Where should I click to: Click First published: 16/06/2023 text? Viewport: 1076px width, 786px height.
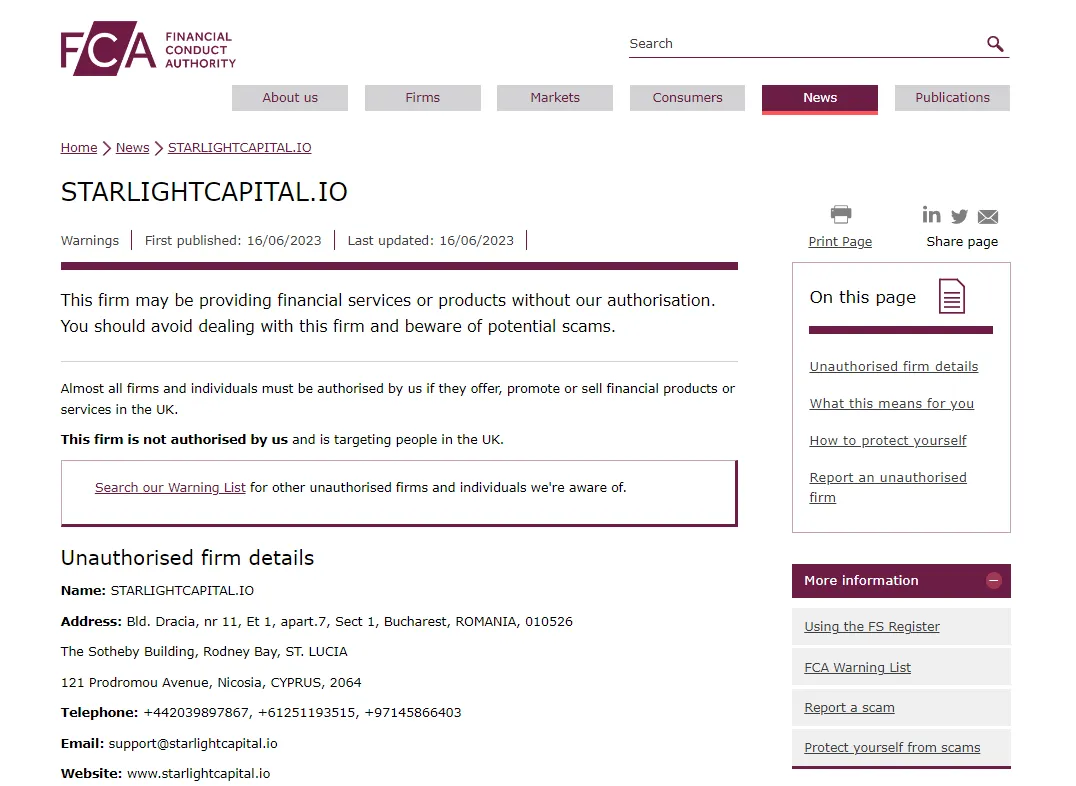pyautogui.click(x=233, y=240)
